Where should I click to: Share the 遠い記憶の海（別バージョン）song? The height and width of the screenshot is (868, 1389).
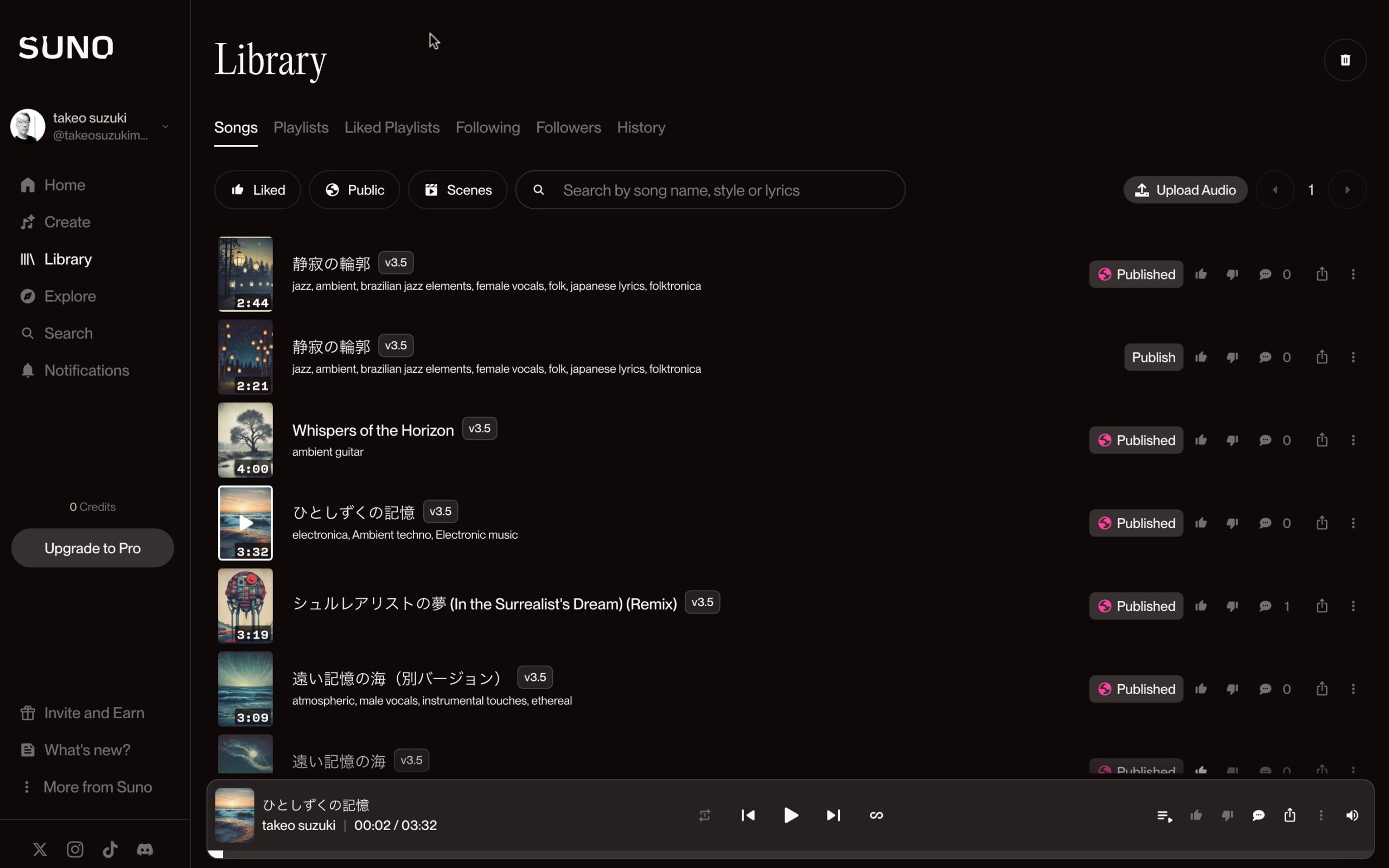[x=1322, y=688]
